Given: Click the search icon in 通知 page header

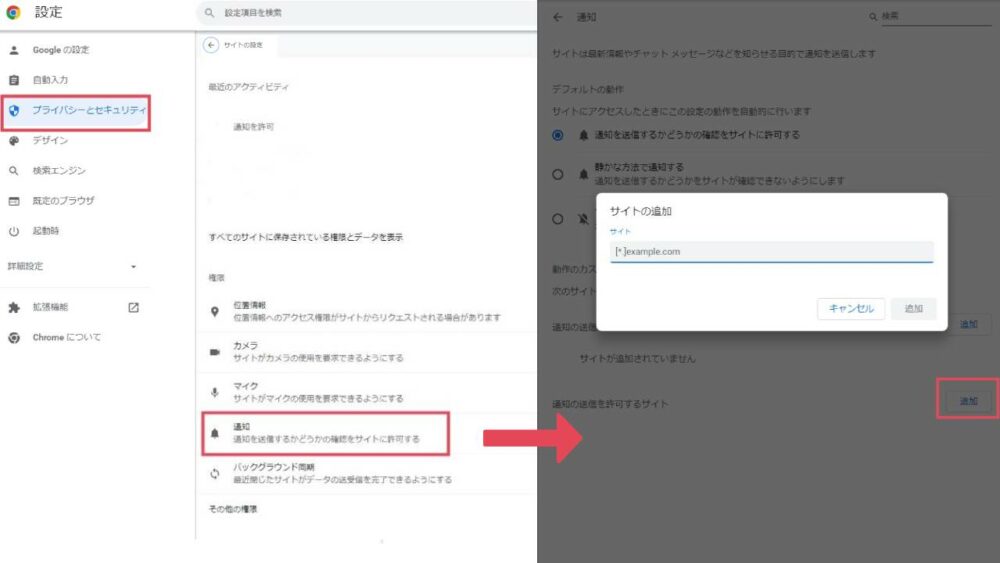Looking at the screenshot, I should point(873,17).
